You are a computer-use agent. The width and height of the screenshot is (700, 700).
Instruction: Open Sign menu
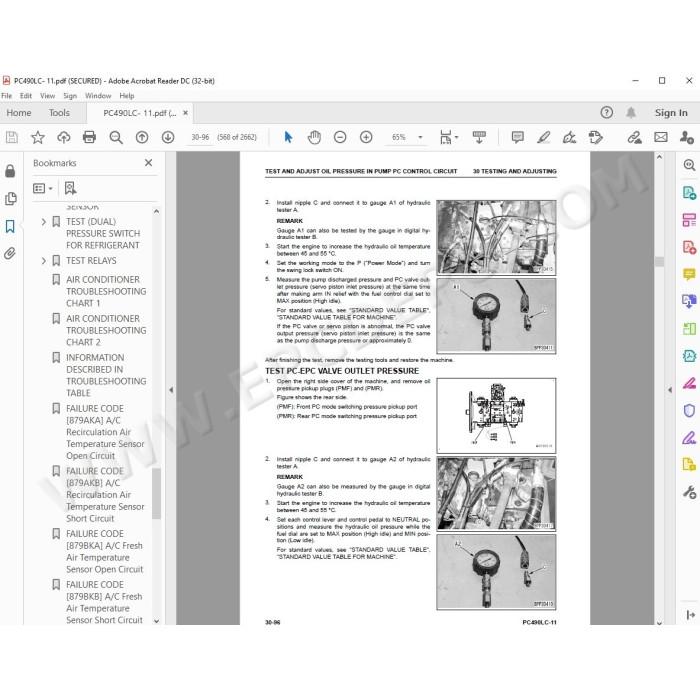[x=70, y=96]
